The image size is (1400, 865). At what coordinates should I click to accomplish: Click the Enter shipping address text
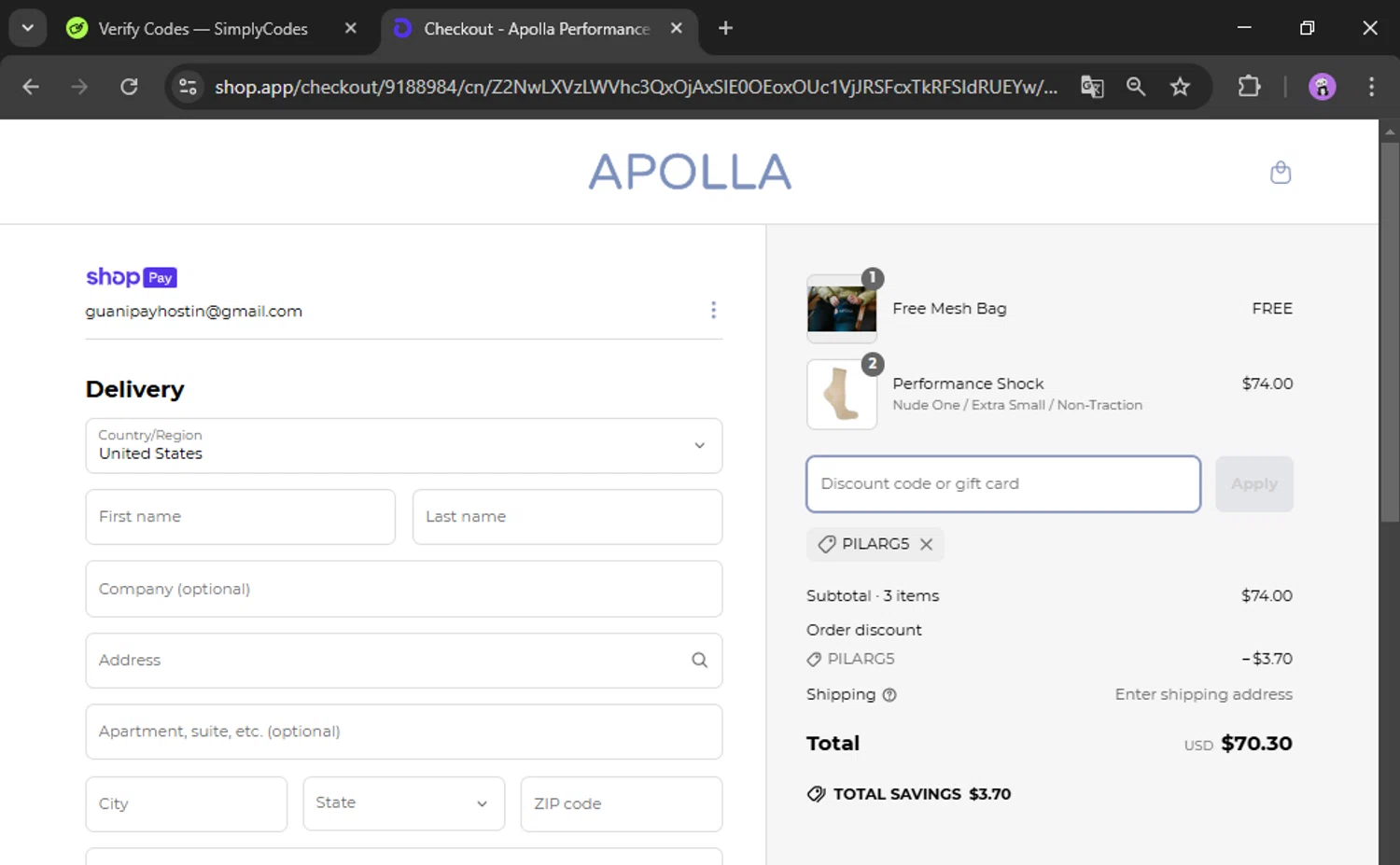pos(1203,695)
